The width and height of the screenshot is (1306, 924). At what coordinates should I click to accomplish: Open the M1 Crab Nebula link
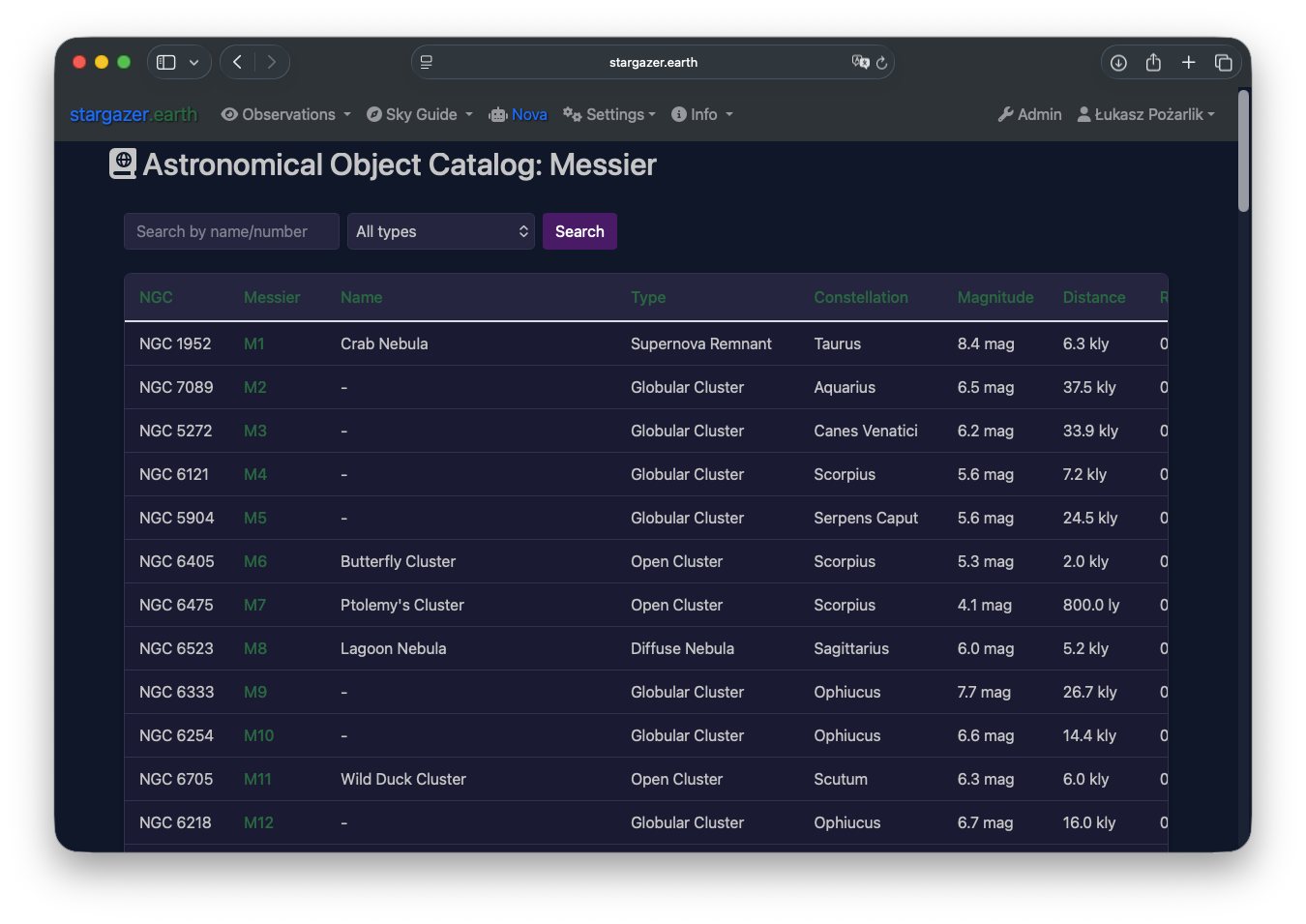(x=253, y=343)
